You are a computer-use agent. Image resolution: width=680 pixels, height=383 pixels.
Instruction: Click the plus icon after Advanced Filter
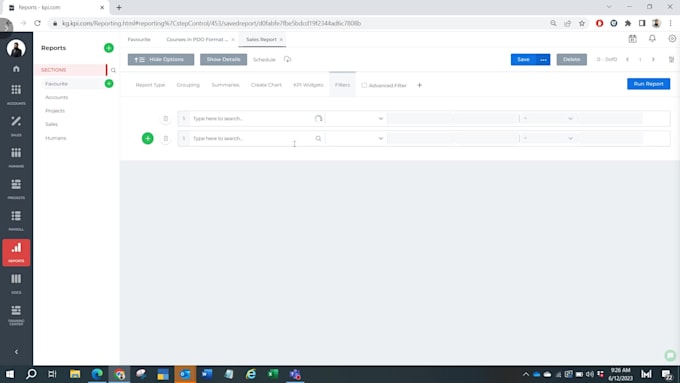(419, 85)
